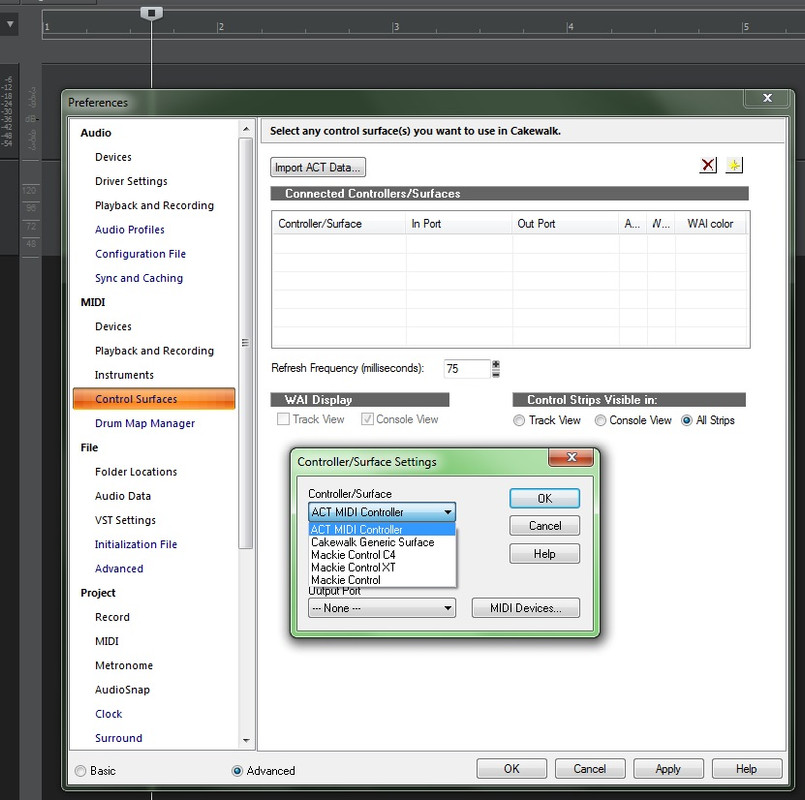The width and height of the screenshot is (805, 800).
Task: Open the File Advanced category
Action: point(119,568)
